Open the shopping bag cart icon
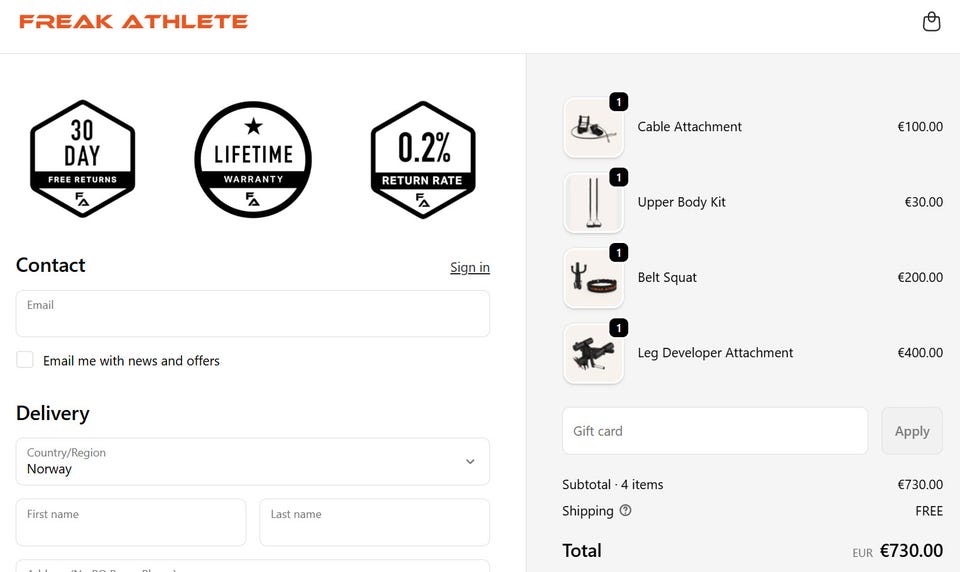The height and width of the screenshot is (572, 960). (931, 22)
